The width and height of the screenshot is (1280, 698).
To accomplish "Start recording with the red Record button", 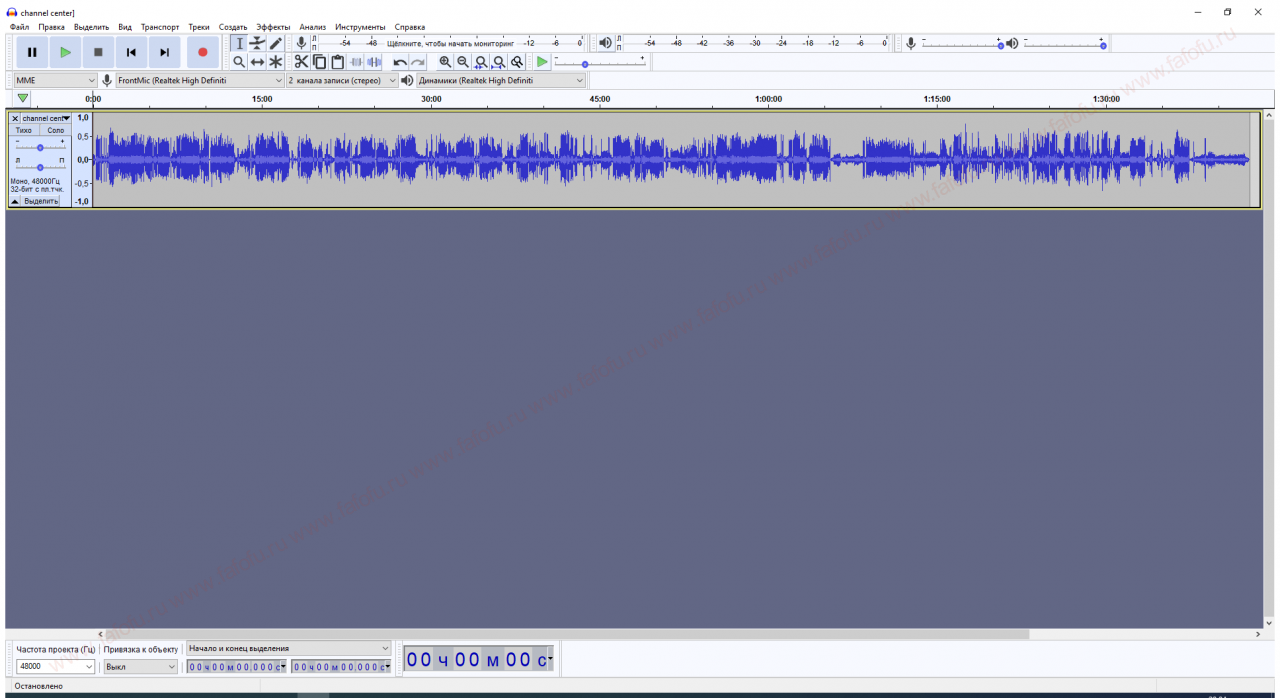I will tap(203, 52).
